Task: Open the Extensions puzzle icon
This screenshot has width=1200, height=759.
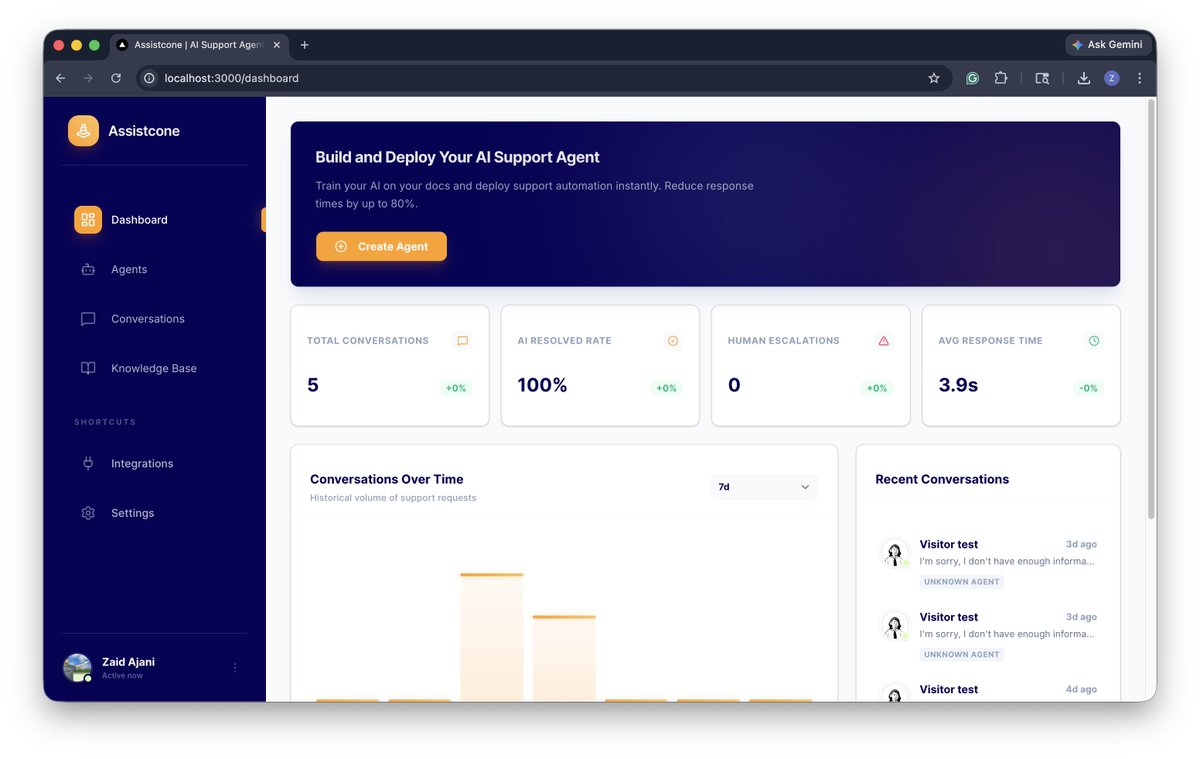Action: 1000,78
